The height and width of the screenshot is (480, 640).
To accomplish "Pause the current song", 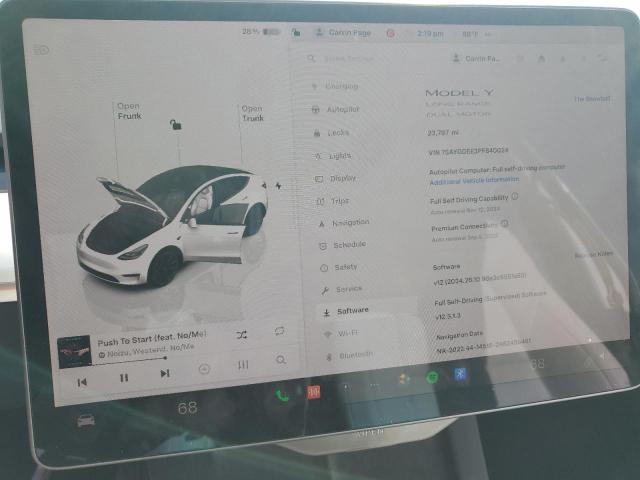I will [x=124, y=378].
